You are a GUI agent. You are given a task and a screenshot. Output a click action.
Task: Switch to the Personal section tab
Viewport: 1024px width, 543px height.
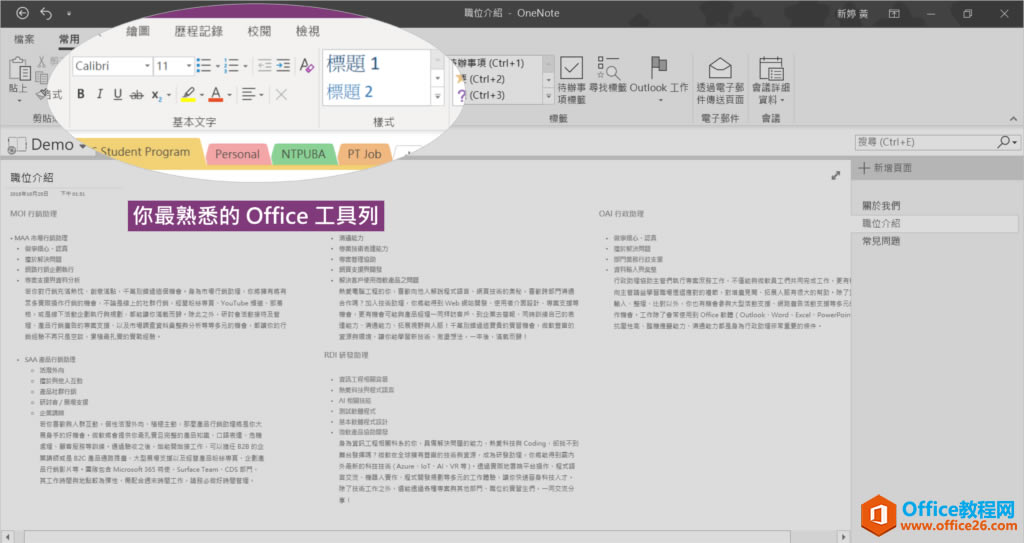237,154
